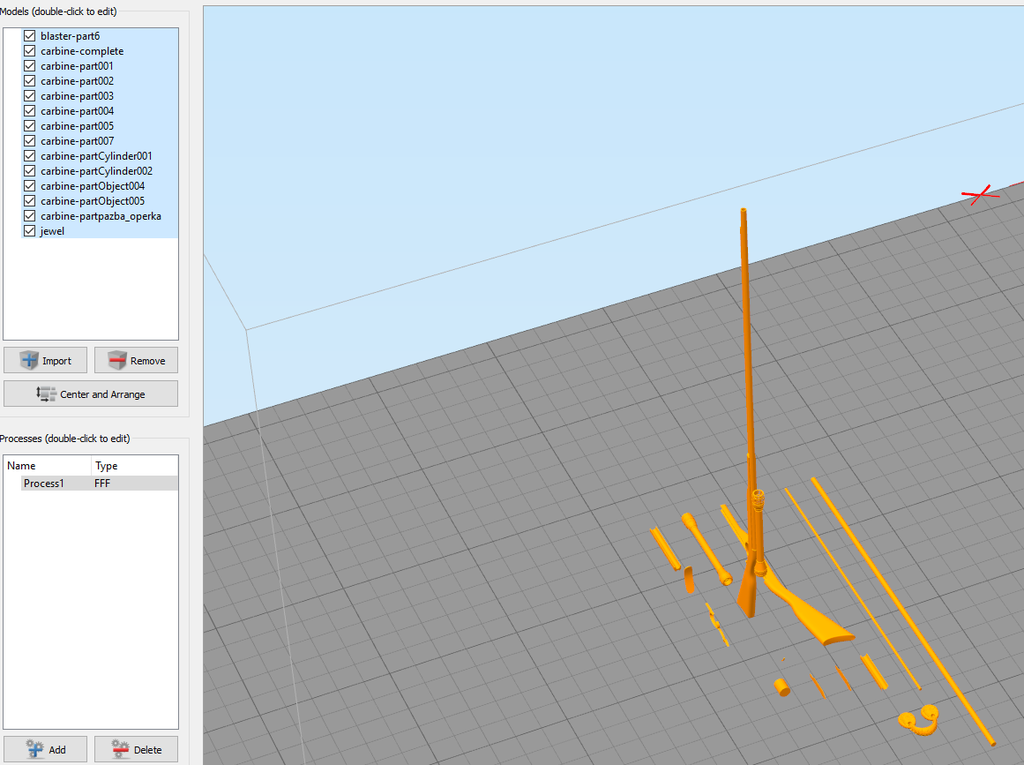Screen dimensions: 1024x765
Task: Click the red origin axis marker
Action: click(980, 195)
